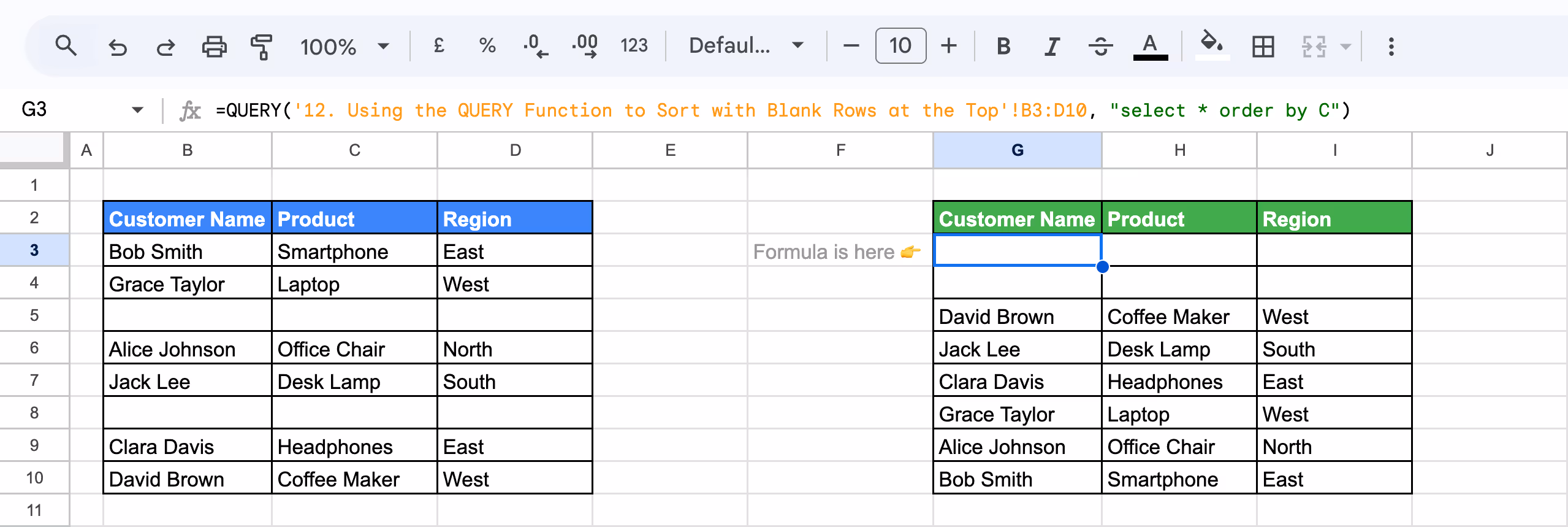Open more number formats 123
This screenshot has height=527, width=1568.
[x=634, y=45]
